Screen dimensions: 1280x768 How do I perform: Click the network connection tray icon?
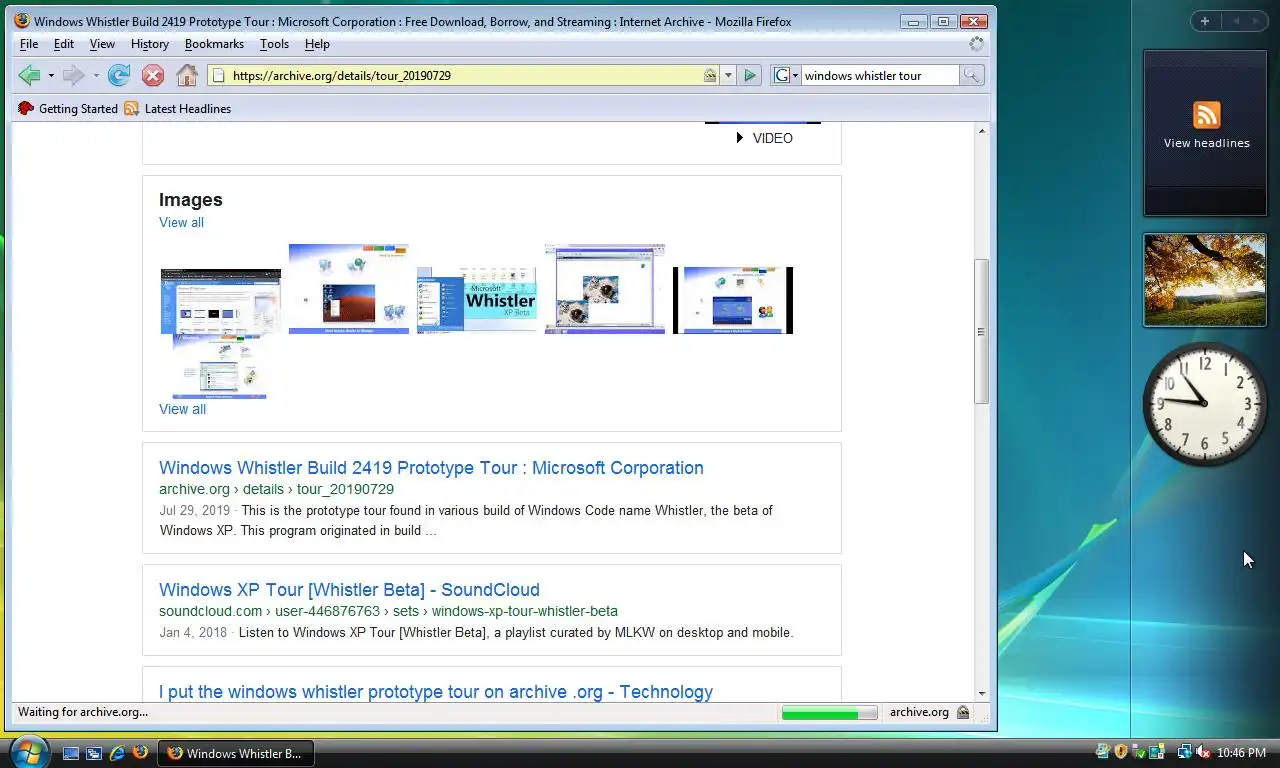coord(1184,752)
